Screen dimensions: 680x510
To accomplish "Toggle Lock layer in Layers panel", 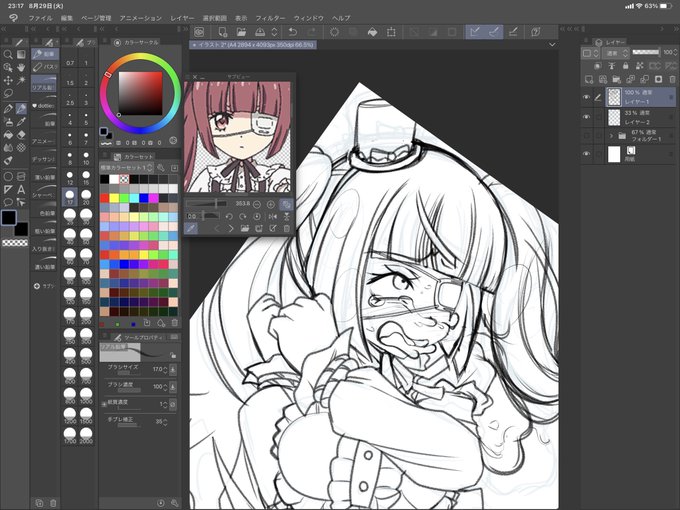I will click(625, 66).
